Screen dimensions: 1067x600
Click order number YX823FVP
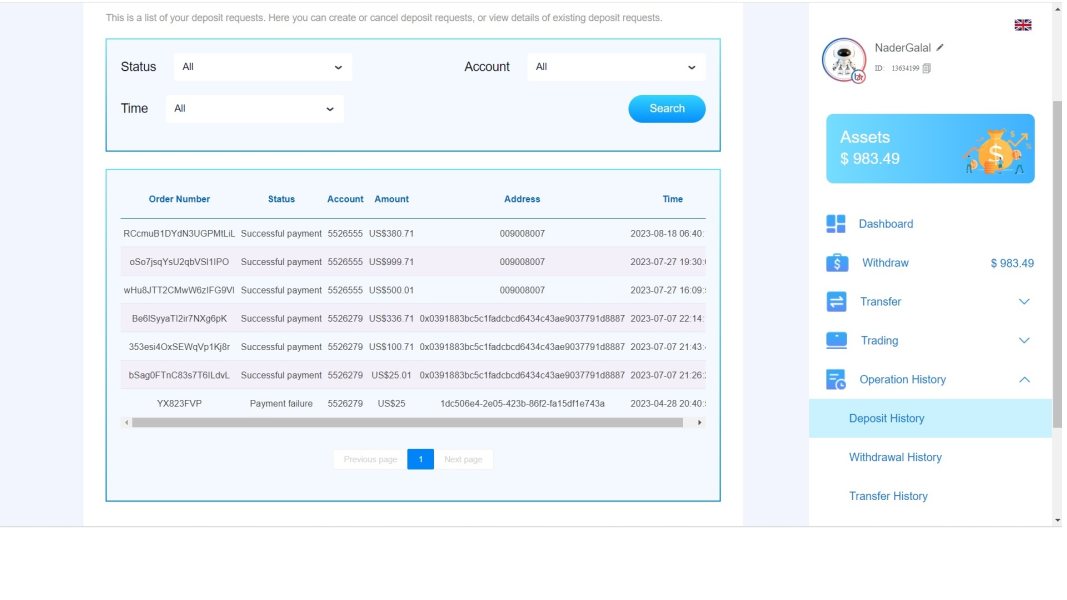pos(179,404)
